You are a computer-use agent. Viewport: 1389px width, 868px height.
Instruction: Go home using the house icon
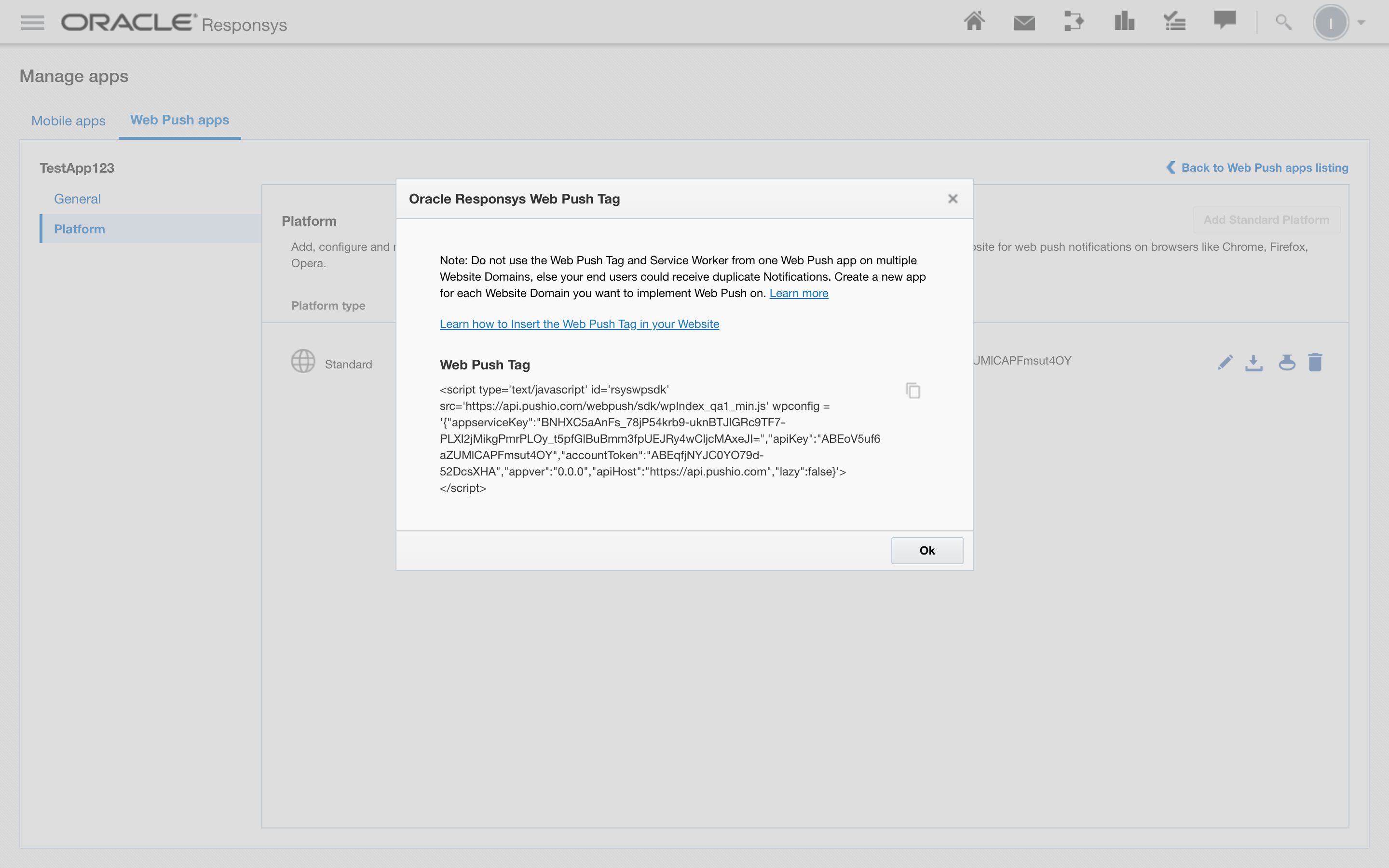[974, 22]
